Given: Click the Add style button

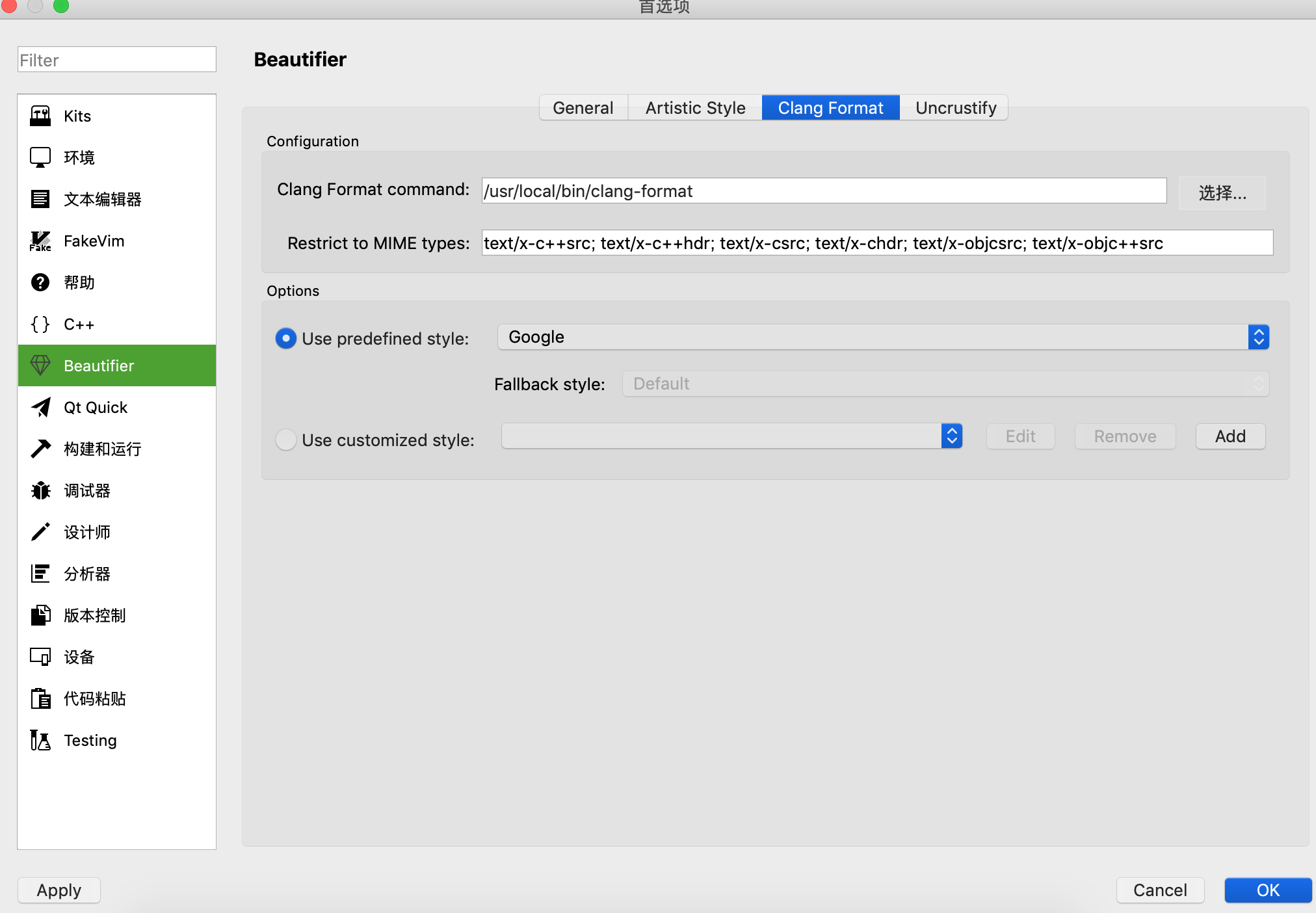Looking at the screenshot, I should click(x=1230, y=436).
